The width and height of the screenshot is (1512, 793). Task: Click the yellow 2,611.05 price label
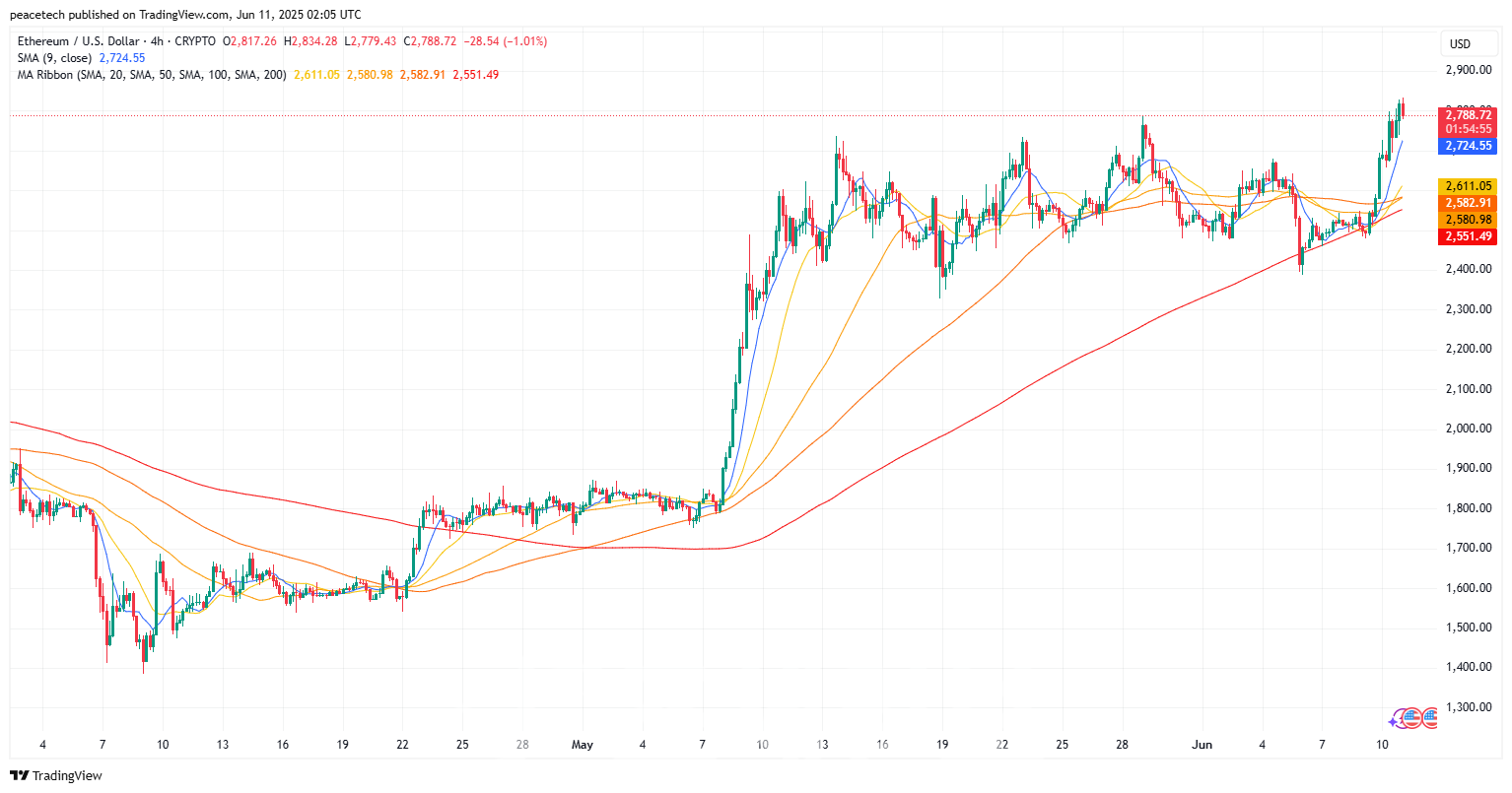[x=1468, y=186]
